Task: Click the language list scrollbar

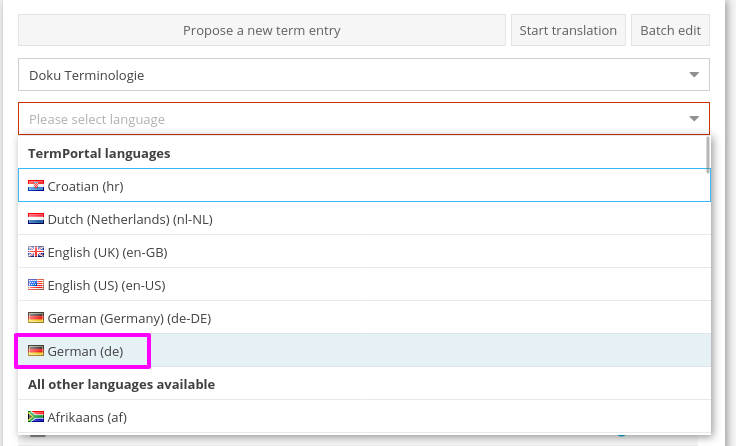Action: 708,155
